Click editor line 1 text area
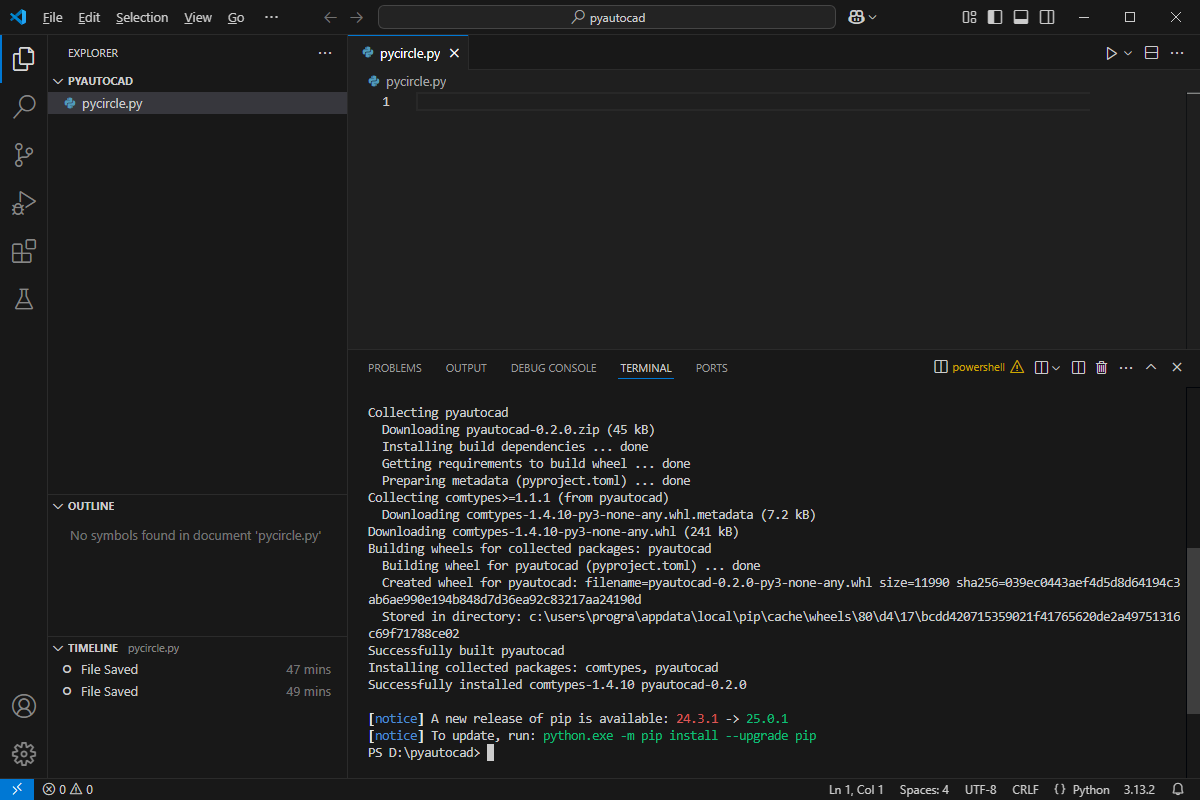This screenshot has width=1200, height=800. point(753,102)
